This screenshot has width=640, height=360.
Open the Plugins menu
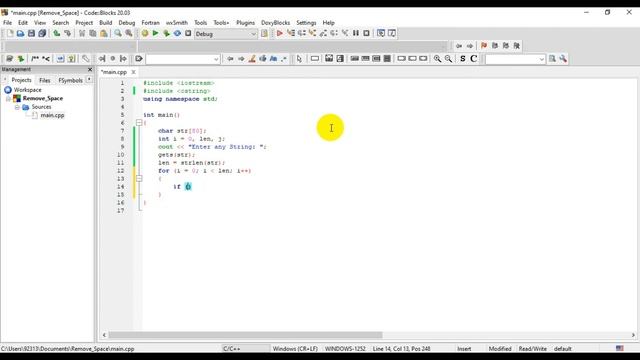[x=245, y=23]
